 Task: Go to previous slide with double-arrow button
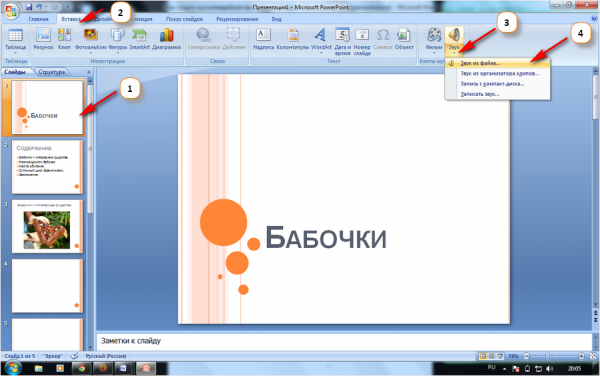[x=595, y=313]
